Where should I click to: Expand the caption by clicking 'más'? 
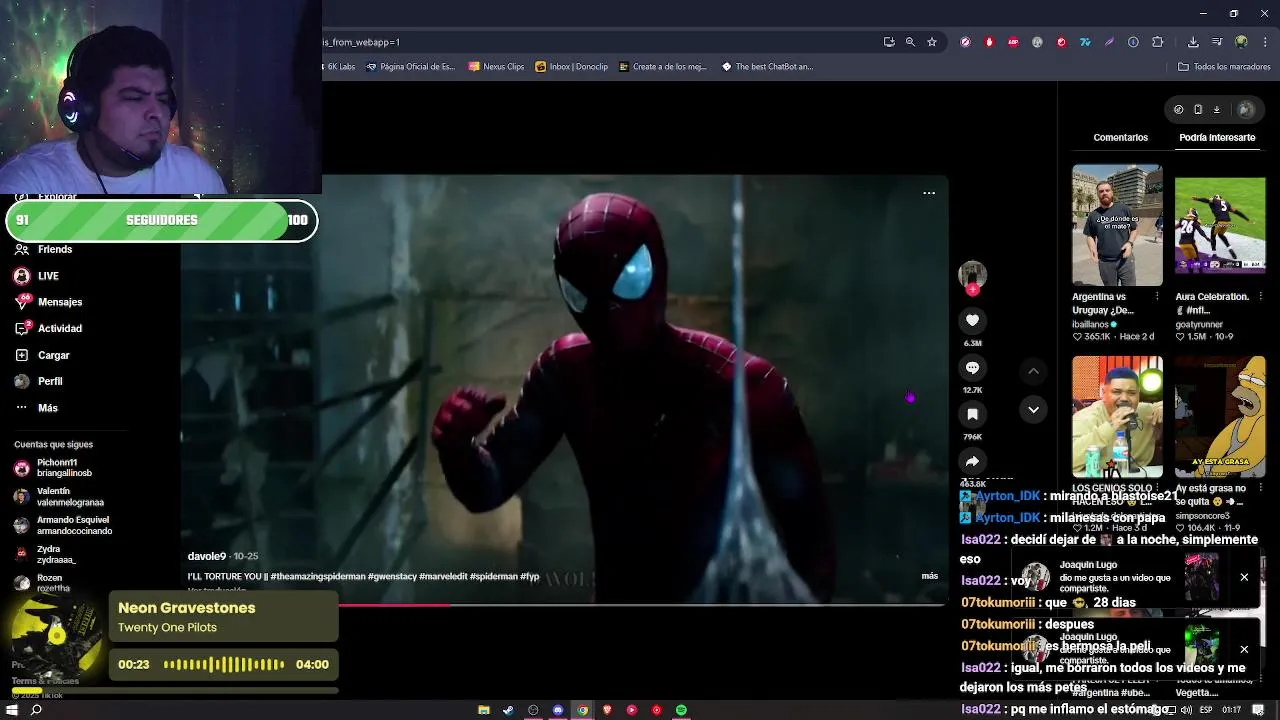click(x=930, y=576)
